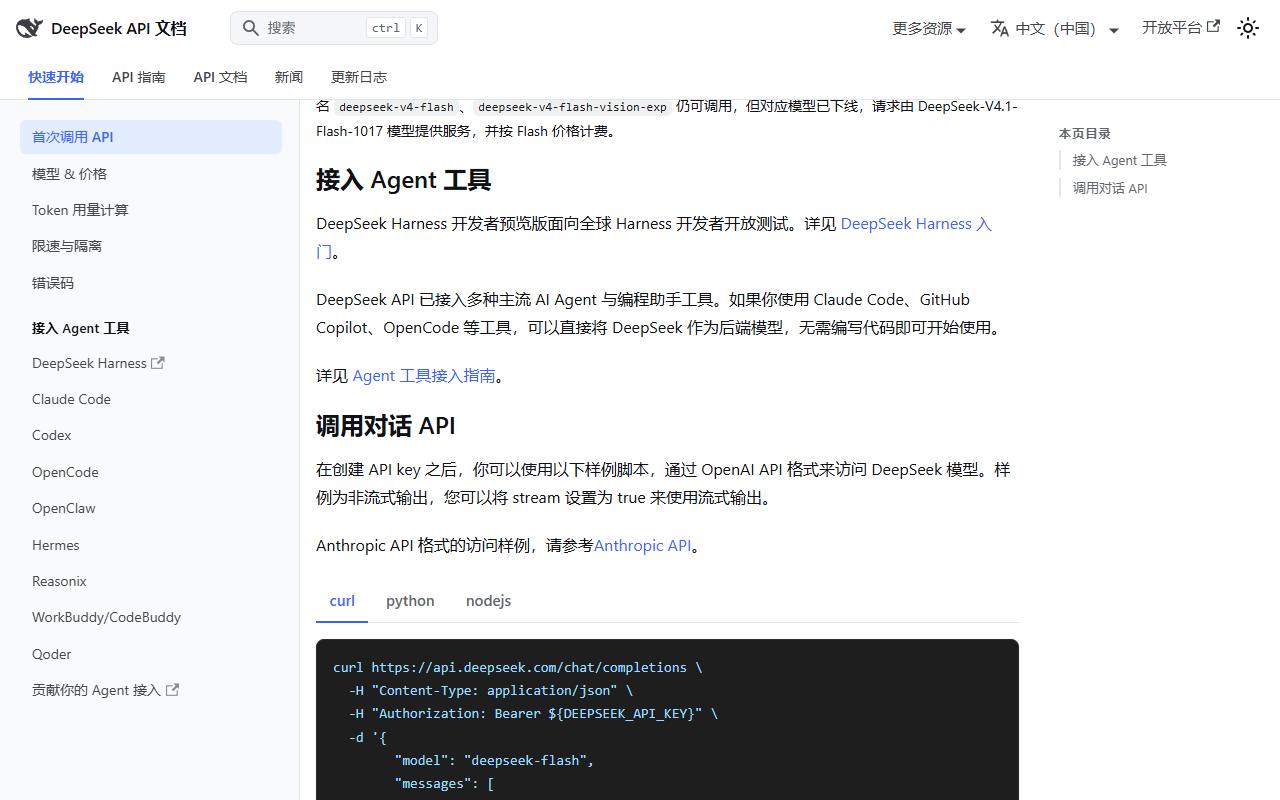1280x800 pixels.
Task: Open the API 文档 nav tab
Action: point(220,77)
